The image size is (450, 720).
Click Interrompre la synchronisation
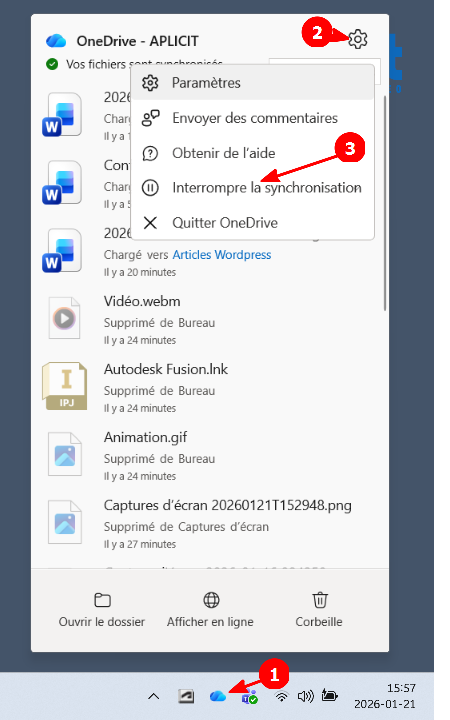(252, 188)
